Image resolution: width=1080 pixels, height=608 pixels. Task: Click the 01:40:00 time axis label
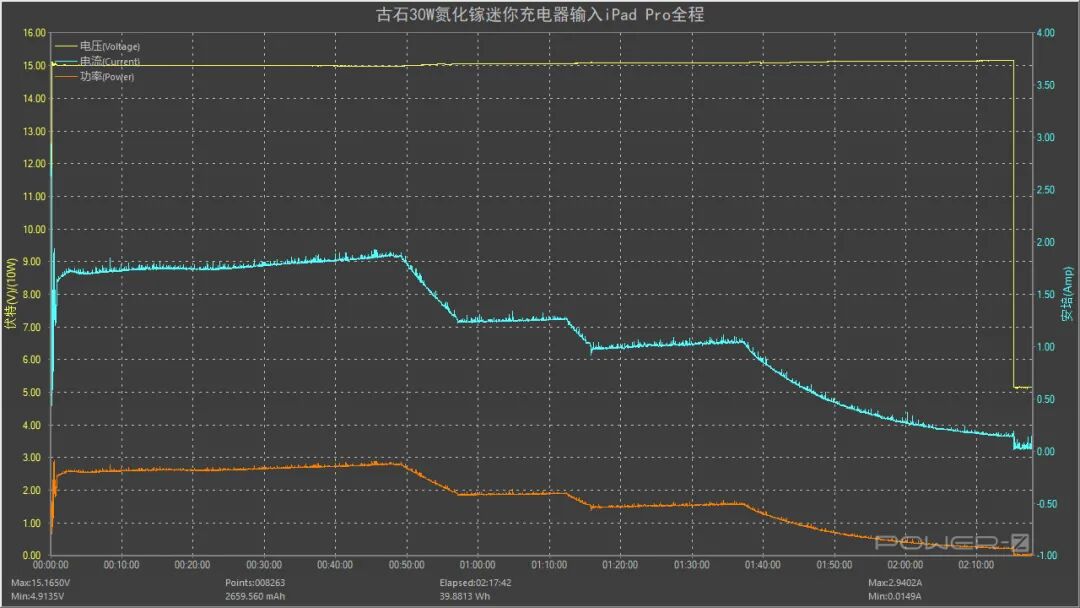(762, 565)
